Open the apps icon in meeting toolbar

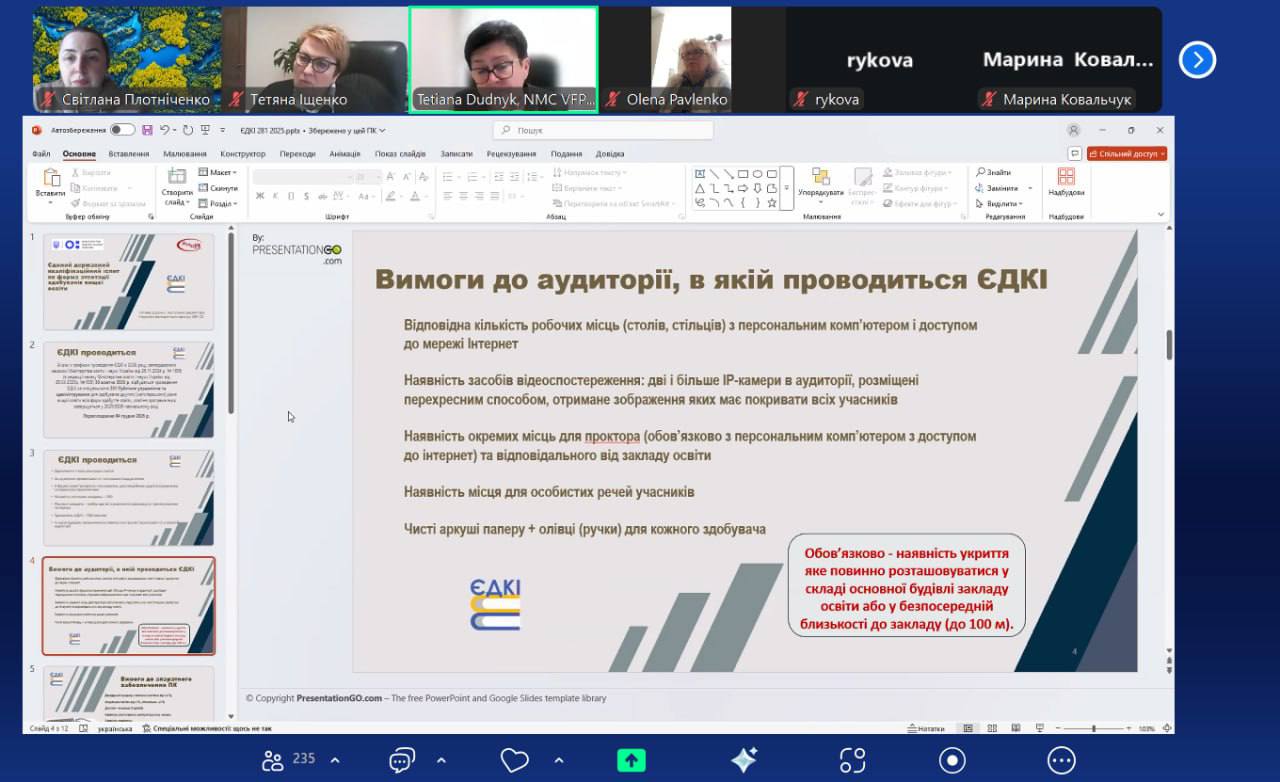click(x=852, y=760)
